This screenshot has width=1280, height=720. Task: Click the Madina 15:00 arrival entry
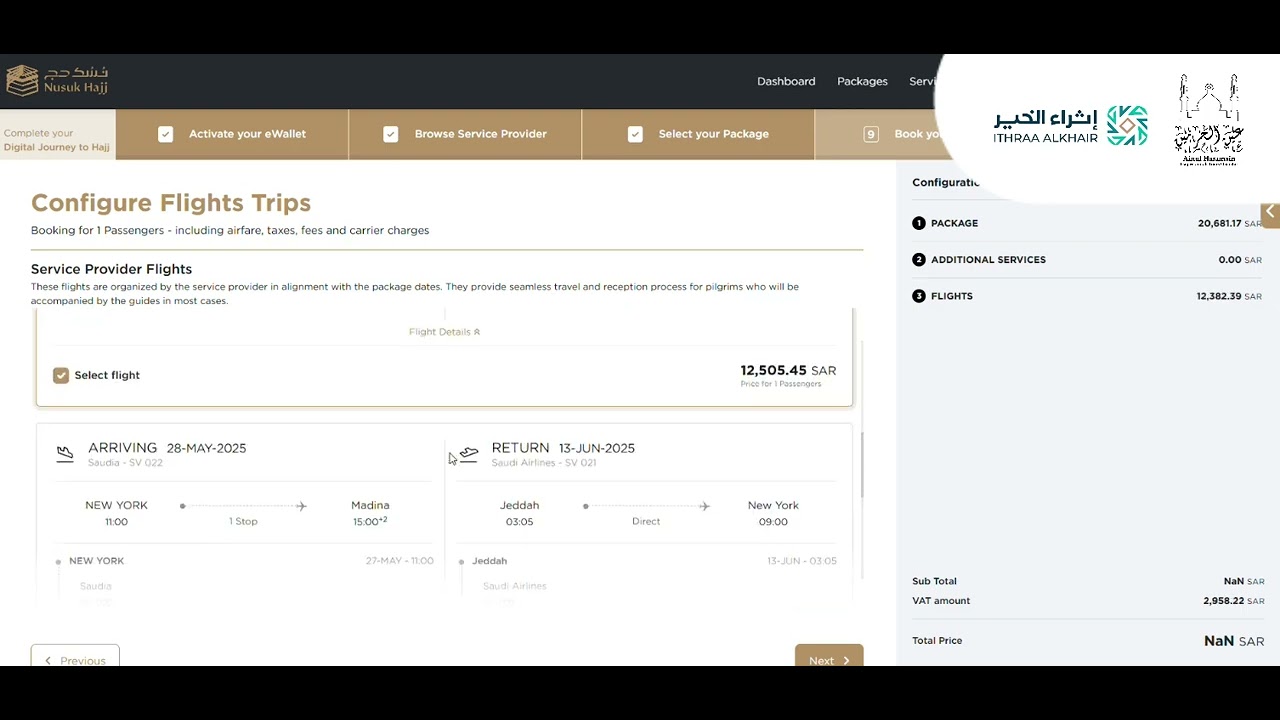point(370,513)
